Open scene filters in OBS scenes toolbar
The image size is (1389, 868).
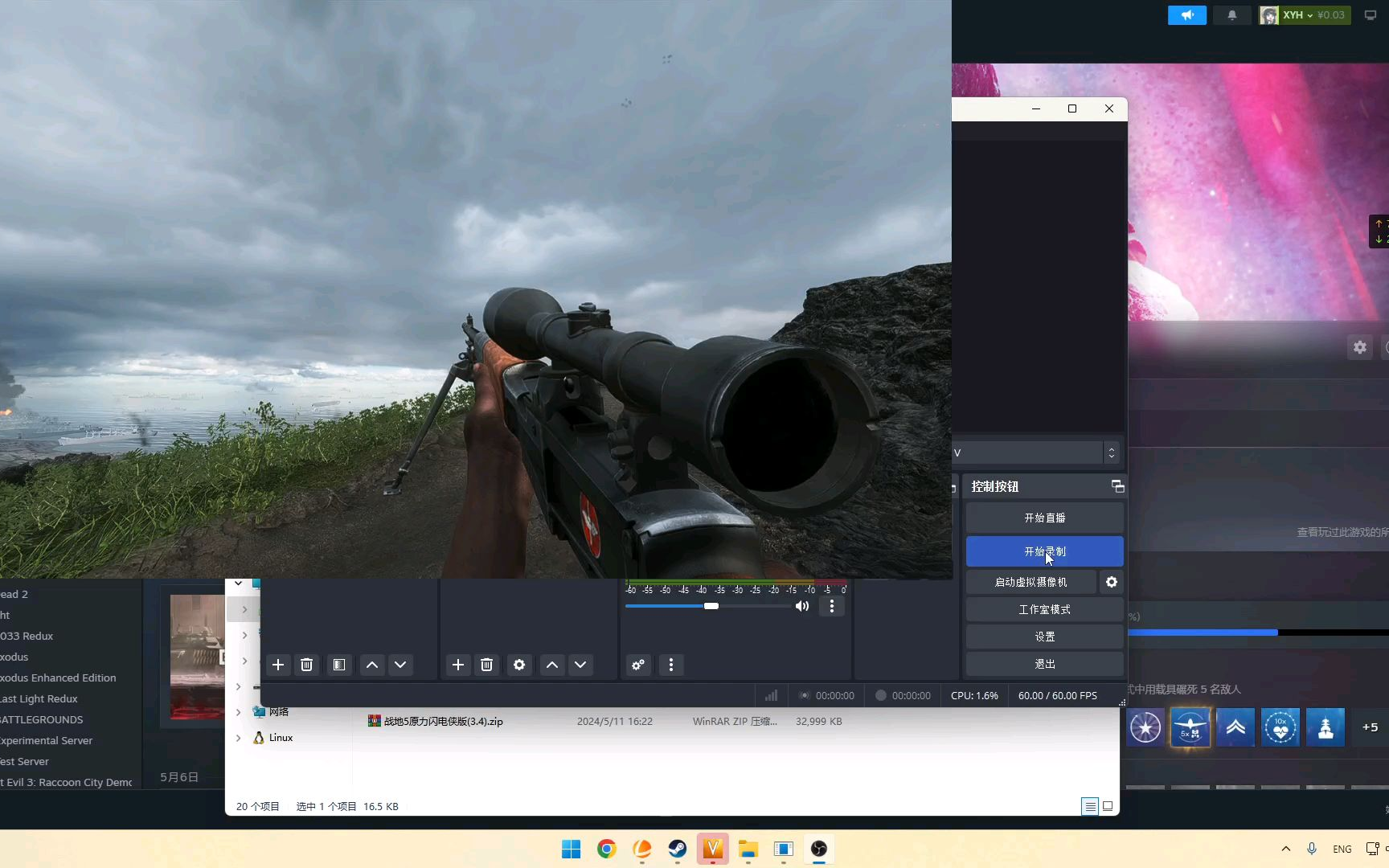[339, 665]
